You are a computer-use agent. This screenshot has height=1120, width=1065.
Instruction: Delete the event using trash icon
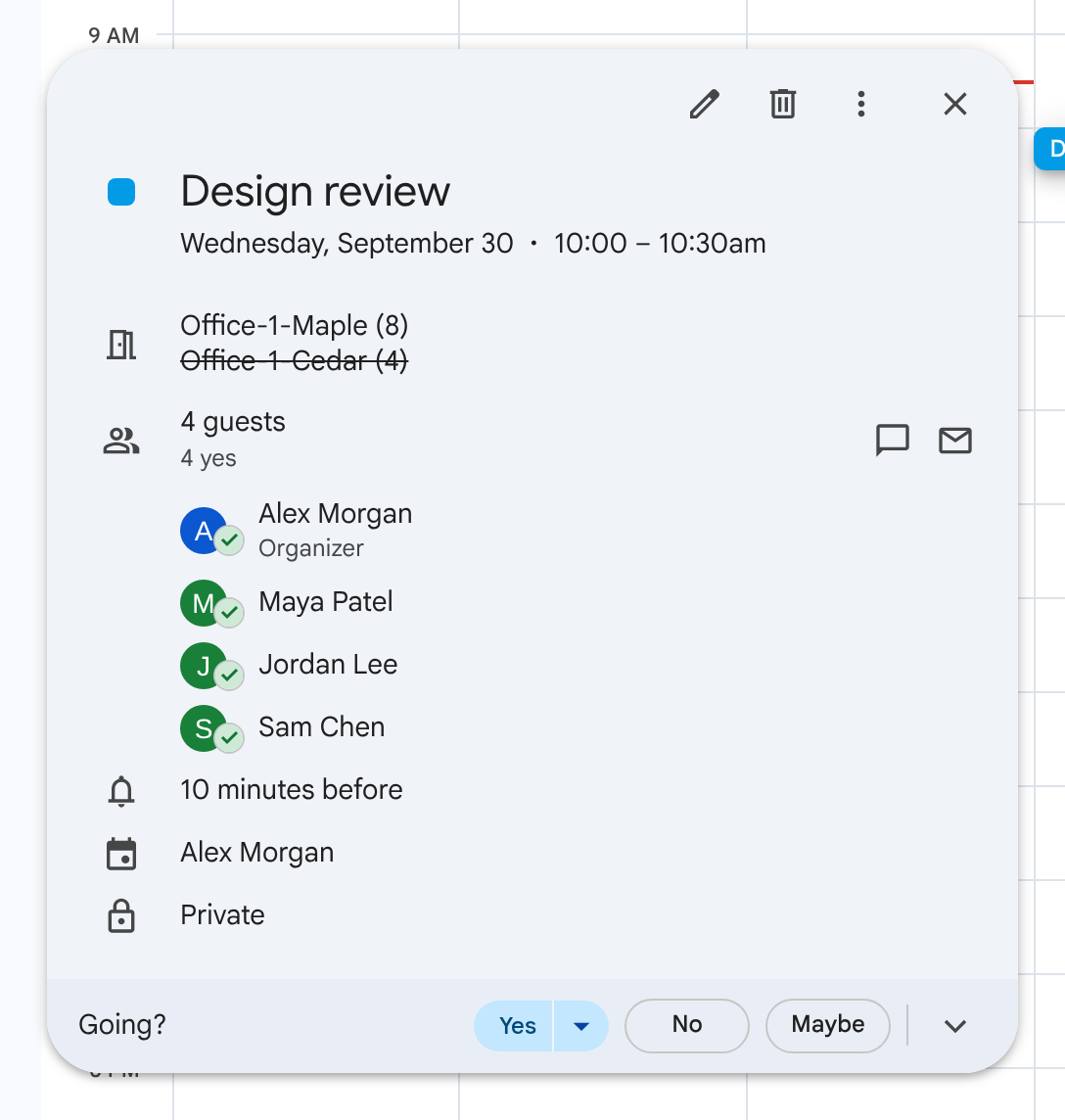783,105
